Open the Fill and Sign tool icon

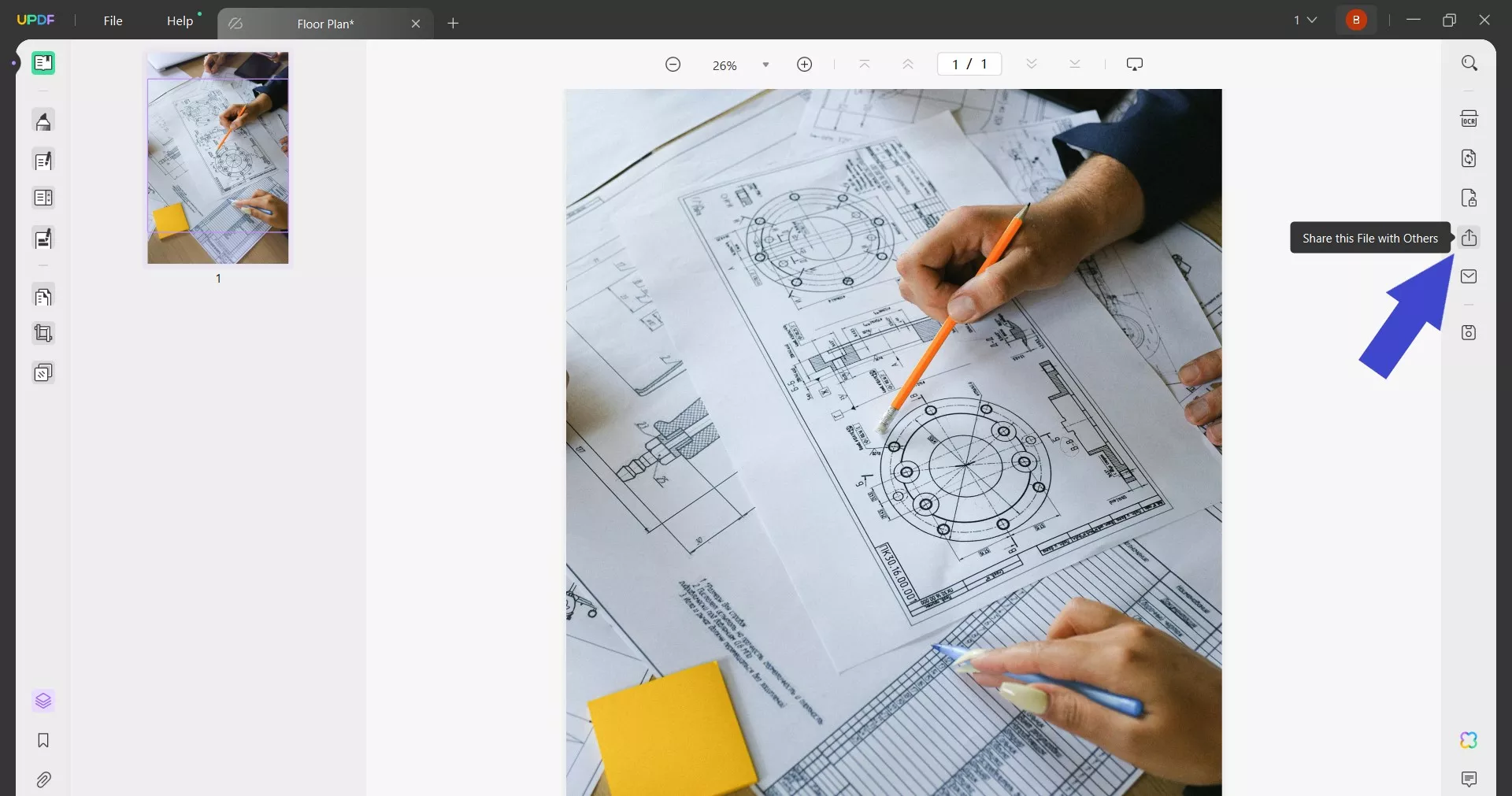pos(43,238)
